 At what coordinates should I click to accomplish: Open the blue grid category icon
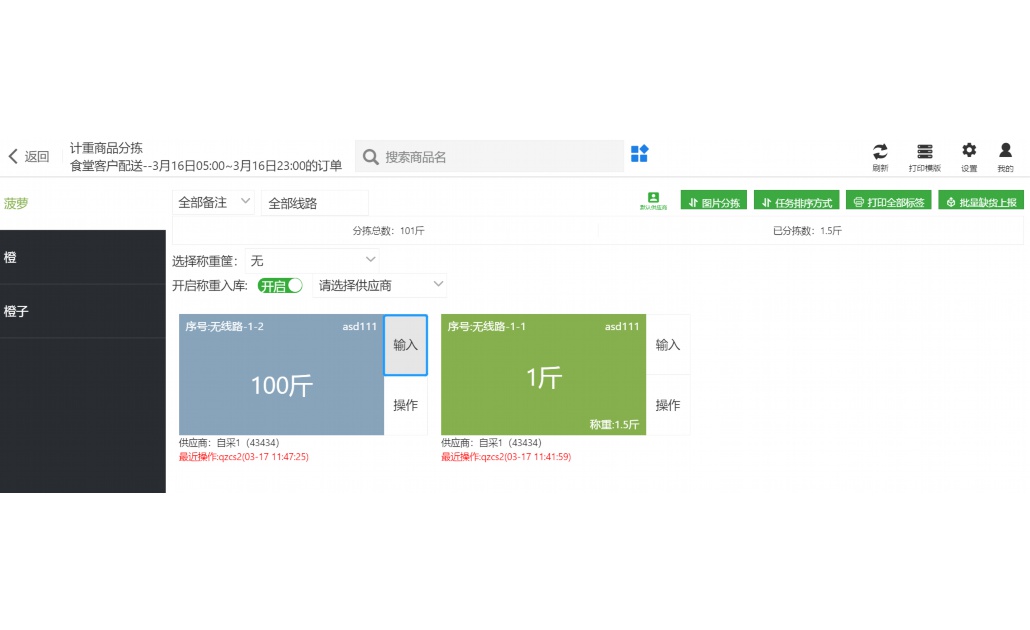pos(639,154)
